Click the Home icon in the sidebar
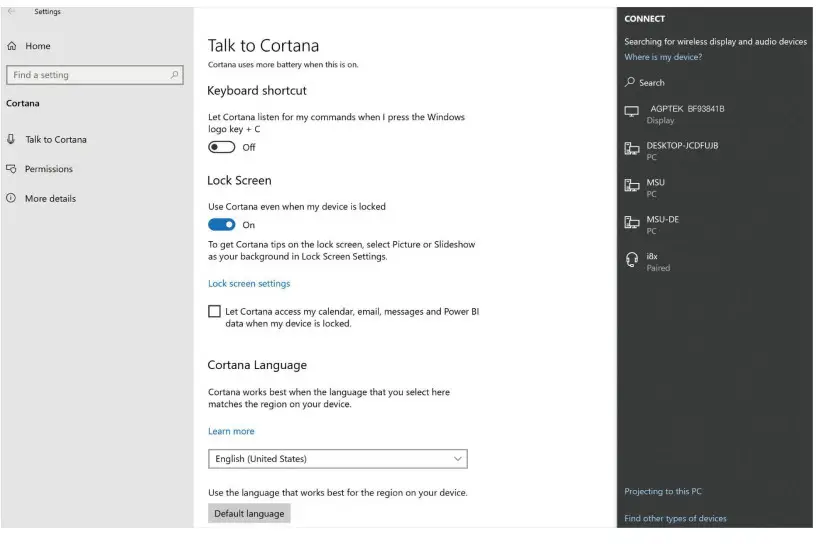 [x=11, y=46]
